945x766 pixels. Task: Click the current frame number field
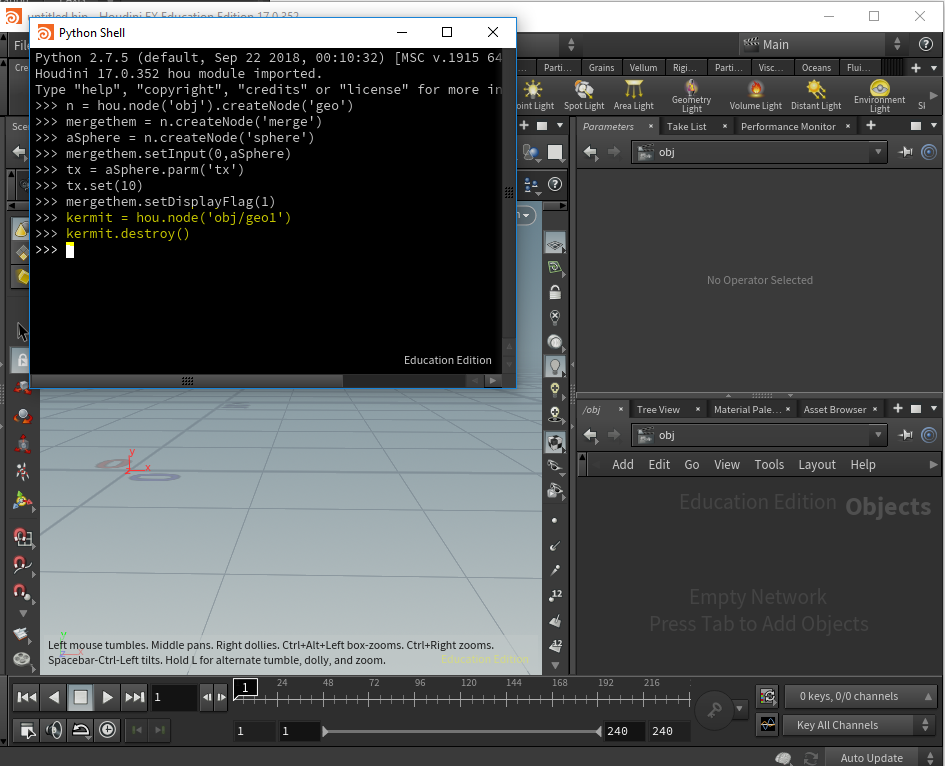click(173, 697)
